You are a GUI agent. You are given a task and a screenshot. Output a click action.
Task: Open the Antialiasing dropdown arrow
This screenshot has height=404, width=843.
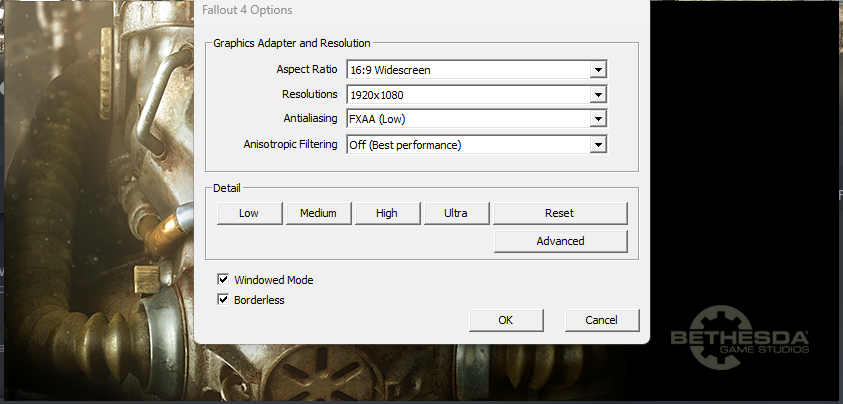click(x=598, y=119)
